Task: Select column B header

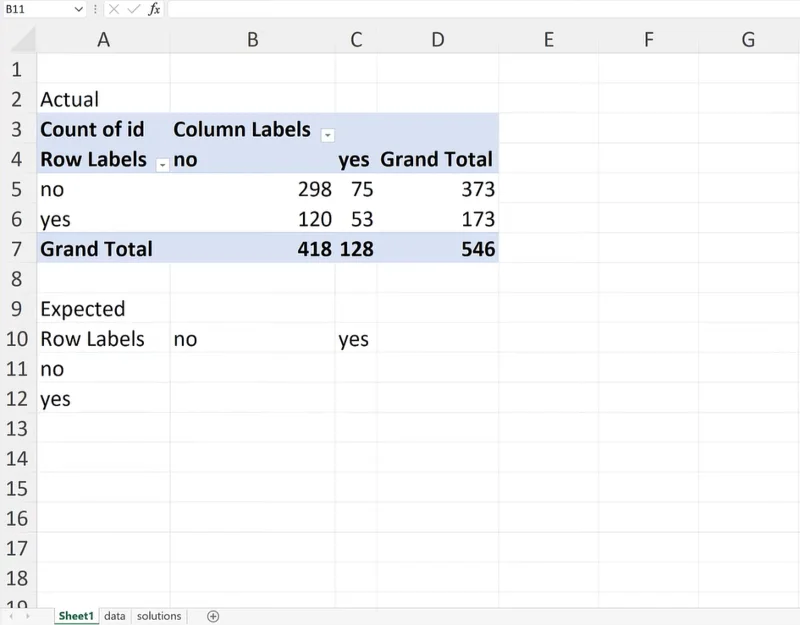Action: click(x=253, y=39)
